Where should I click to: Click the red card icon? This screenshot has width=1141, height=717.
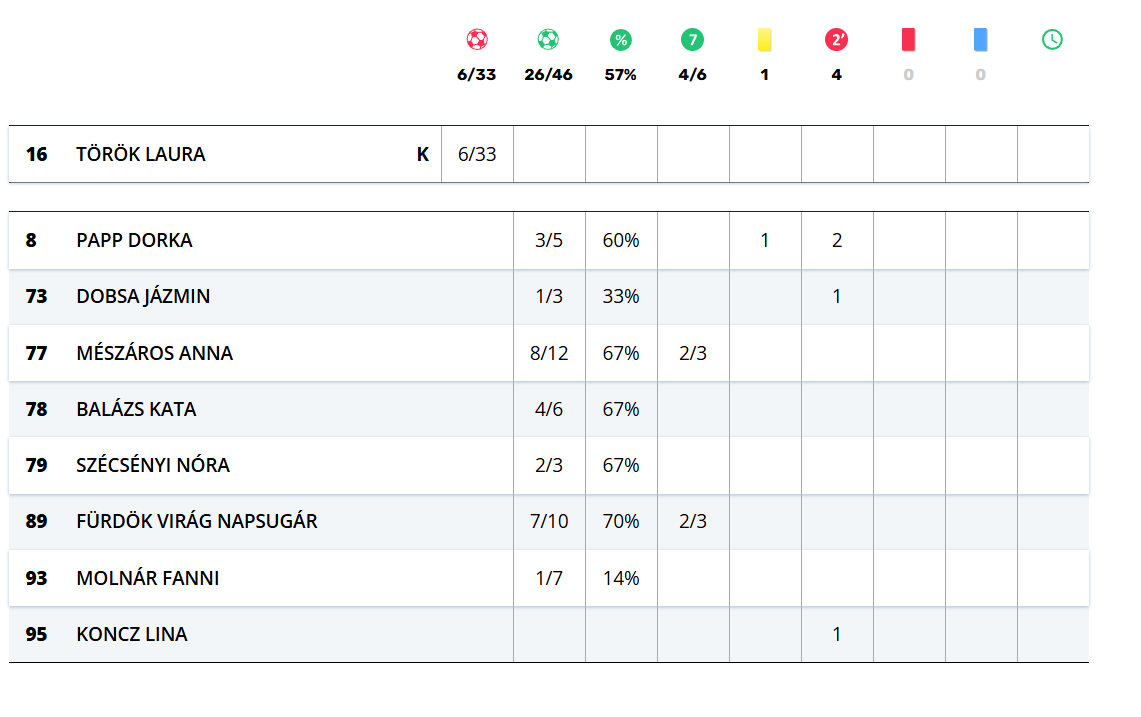(908, 40)
